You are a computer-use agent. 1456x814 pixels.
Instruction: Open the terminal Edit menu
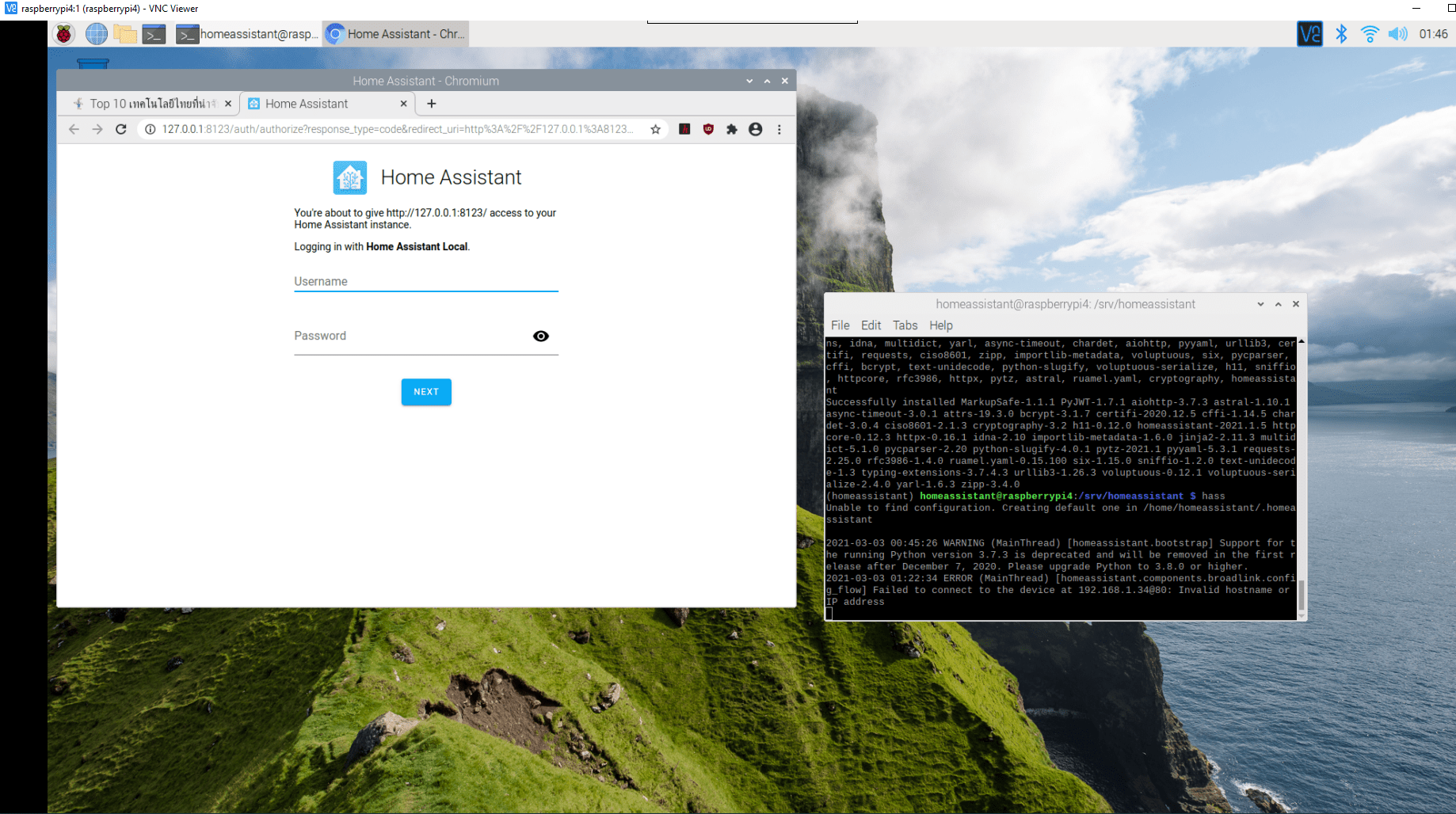click(871, 325)
